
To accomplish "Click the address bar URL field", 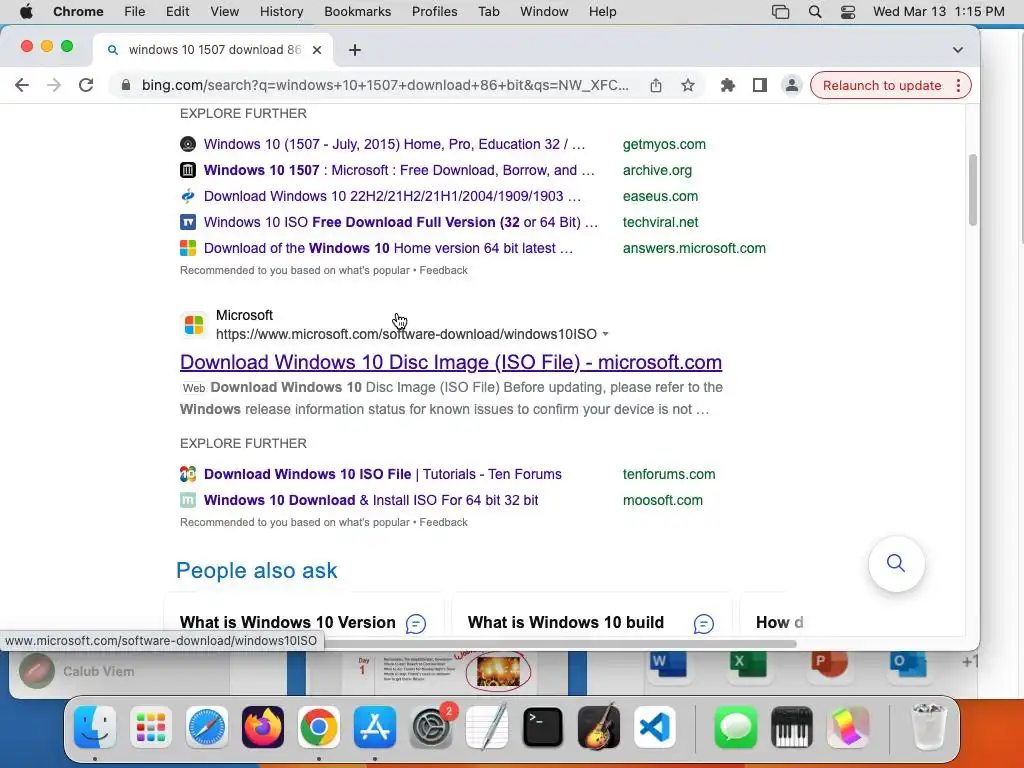I will (385, 85).
